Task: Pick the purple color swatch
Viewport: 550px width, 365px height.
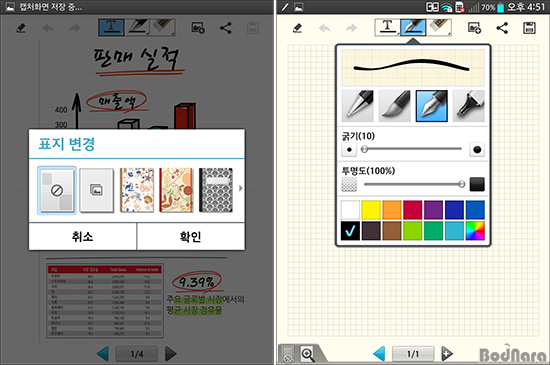Action: 434,210
